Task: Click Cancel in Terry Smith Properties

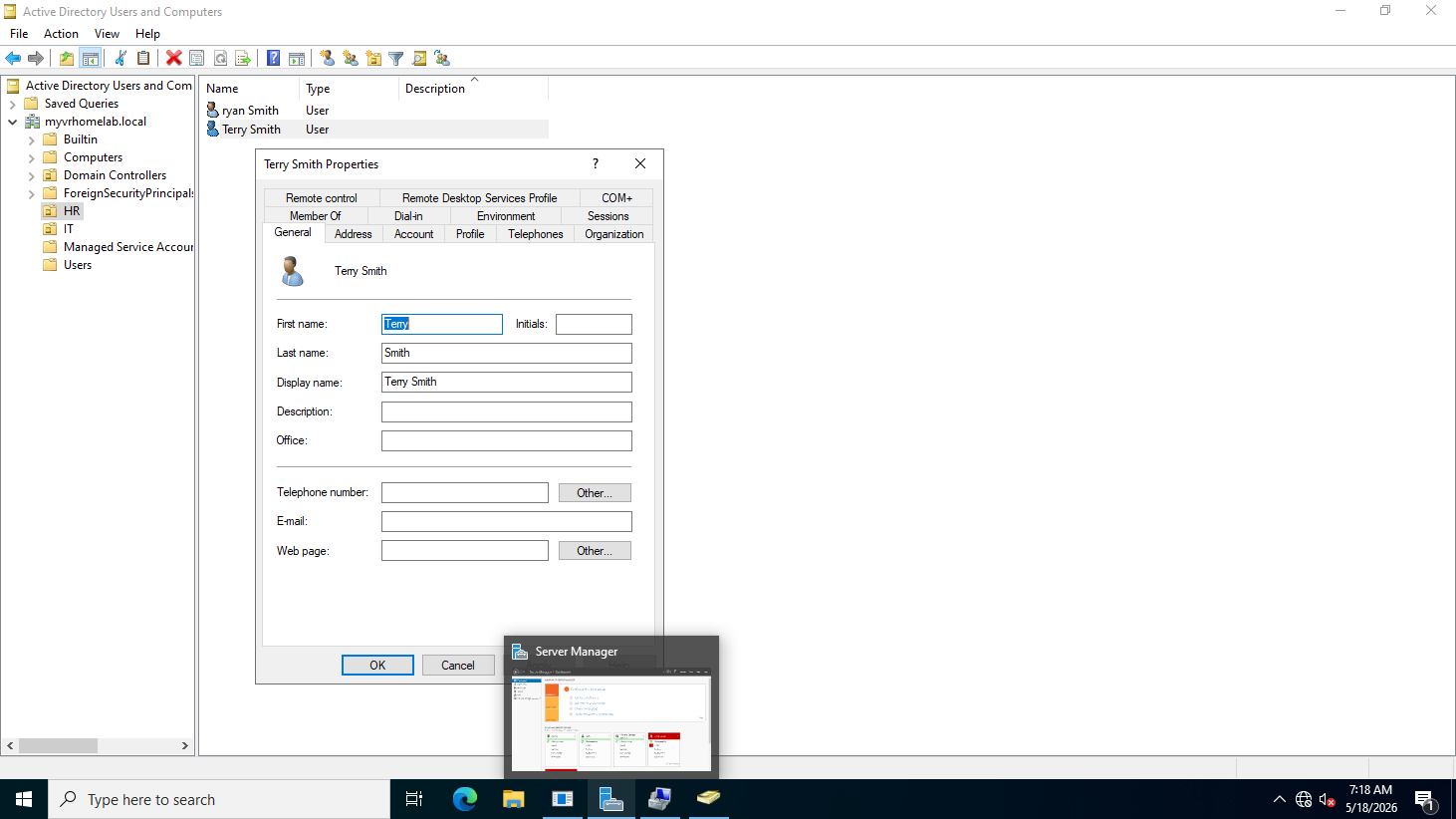Action: point(458,666)
